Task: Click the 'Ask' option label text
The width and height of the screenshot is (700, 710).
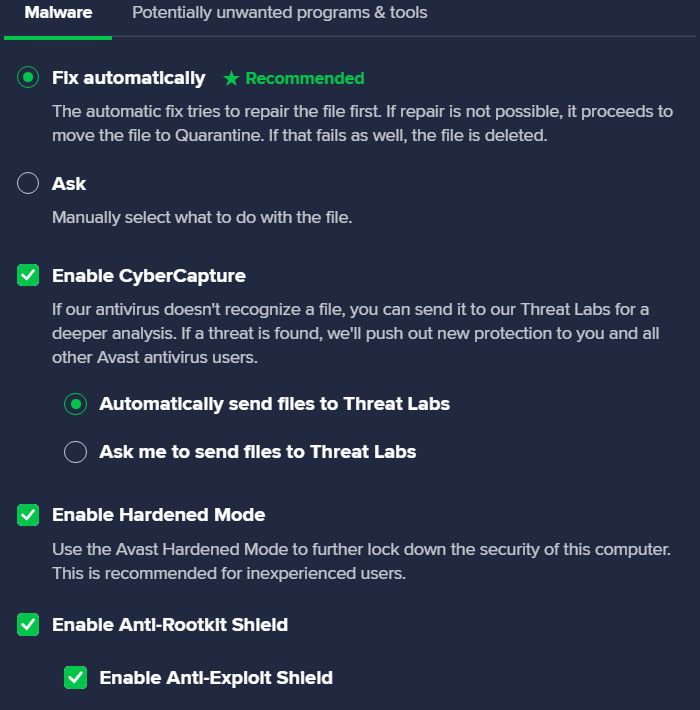Action: click(69, 184)
